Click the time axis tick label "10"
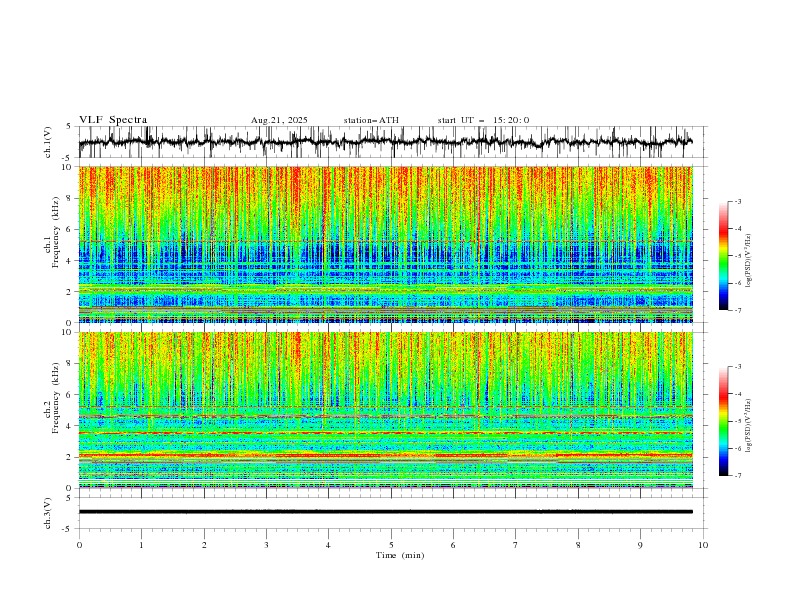 703,545
